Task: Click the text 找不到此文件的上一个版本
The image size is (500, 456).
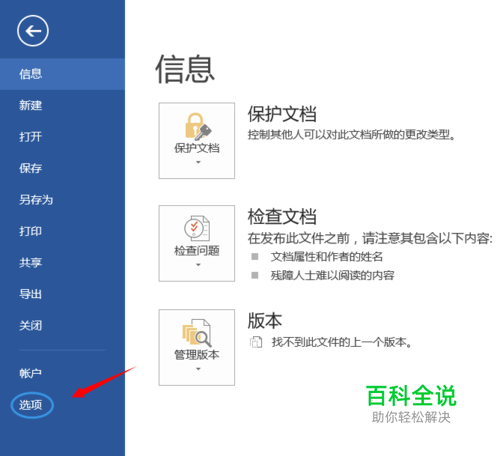Action: (x=341, y=342)
